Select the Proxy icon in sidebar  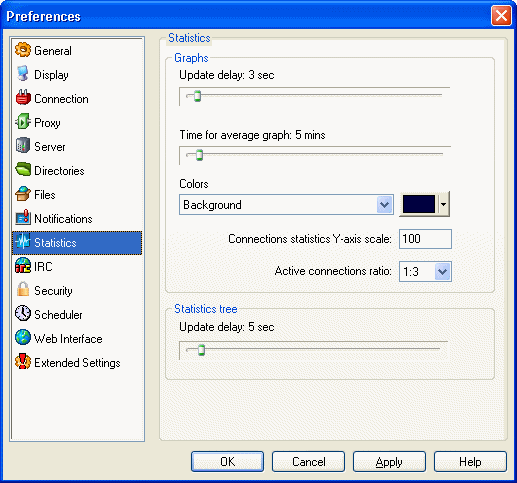pos(23,122)
